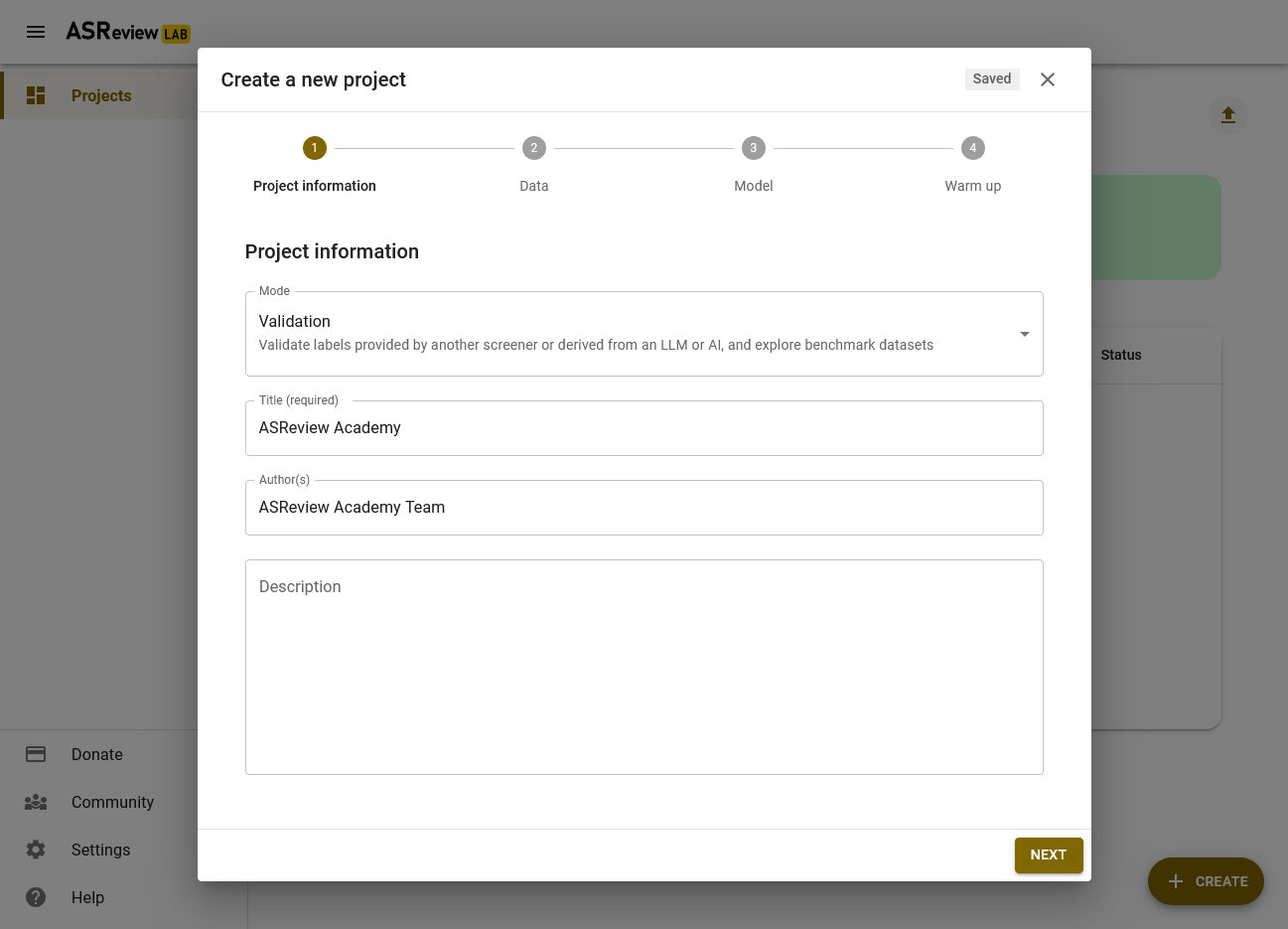The height and width of the screenshot is (929, 1288).
Task: Click the Author(s) input field
Action: pos(644,508)
